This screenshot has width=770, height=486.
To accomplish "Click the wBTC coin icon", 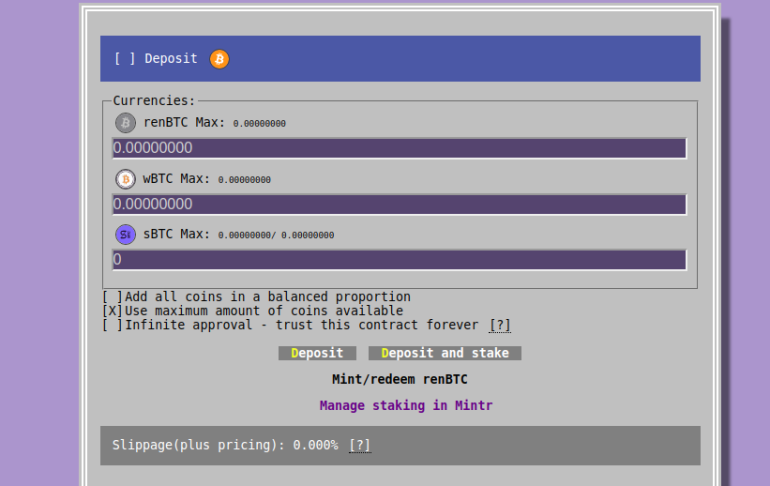I will point(125,179).
